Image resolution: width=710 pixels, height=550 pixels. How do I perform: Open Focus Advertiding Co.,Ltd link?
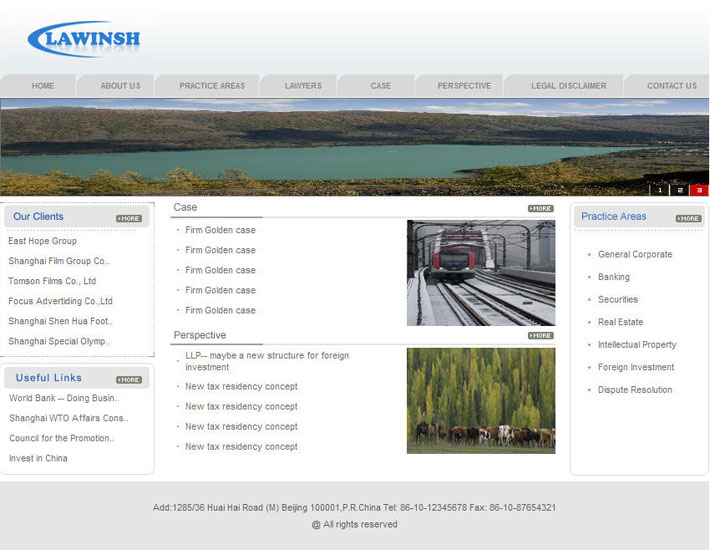(60, 301)
